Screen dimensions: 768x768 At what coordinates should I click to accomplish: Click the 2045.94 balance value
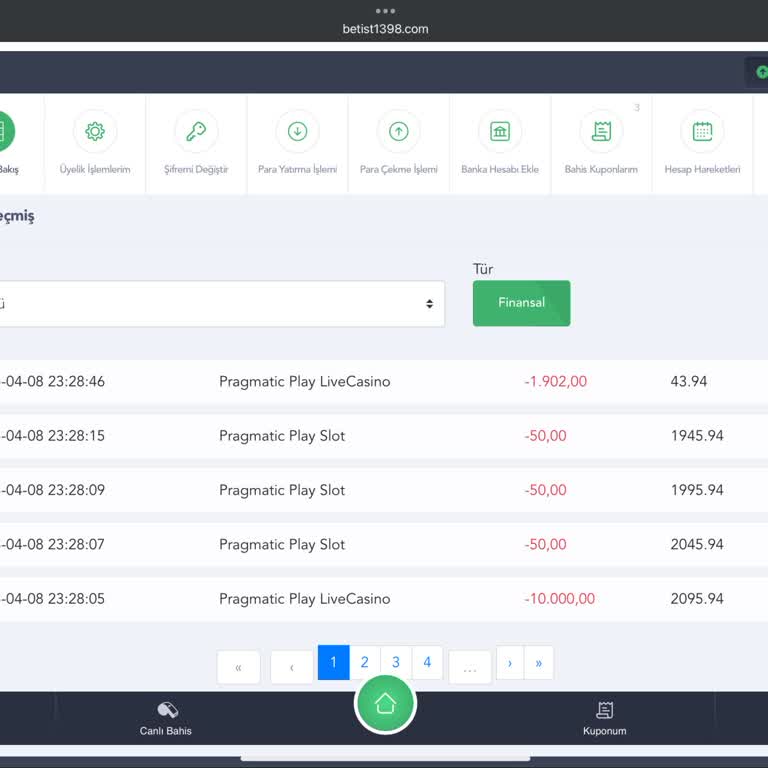(697, 545)
